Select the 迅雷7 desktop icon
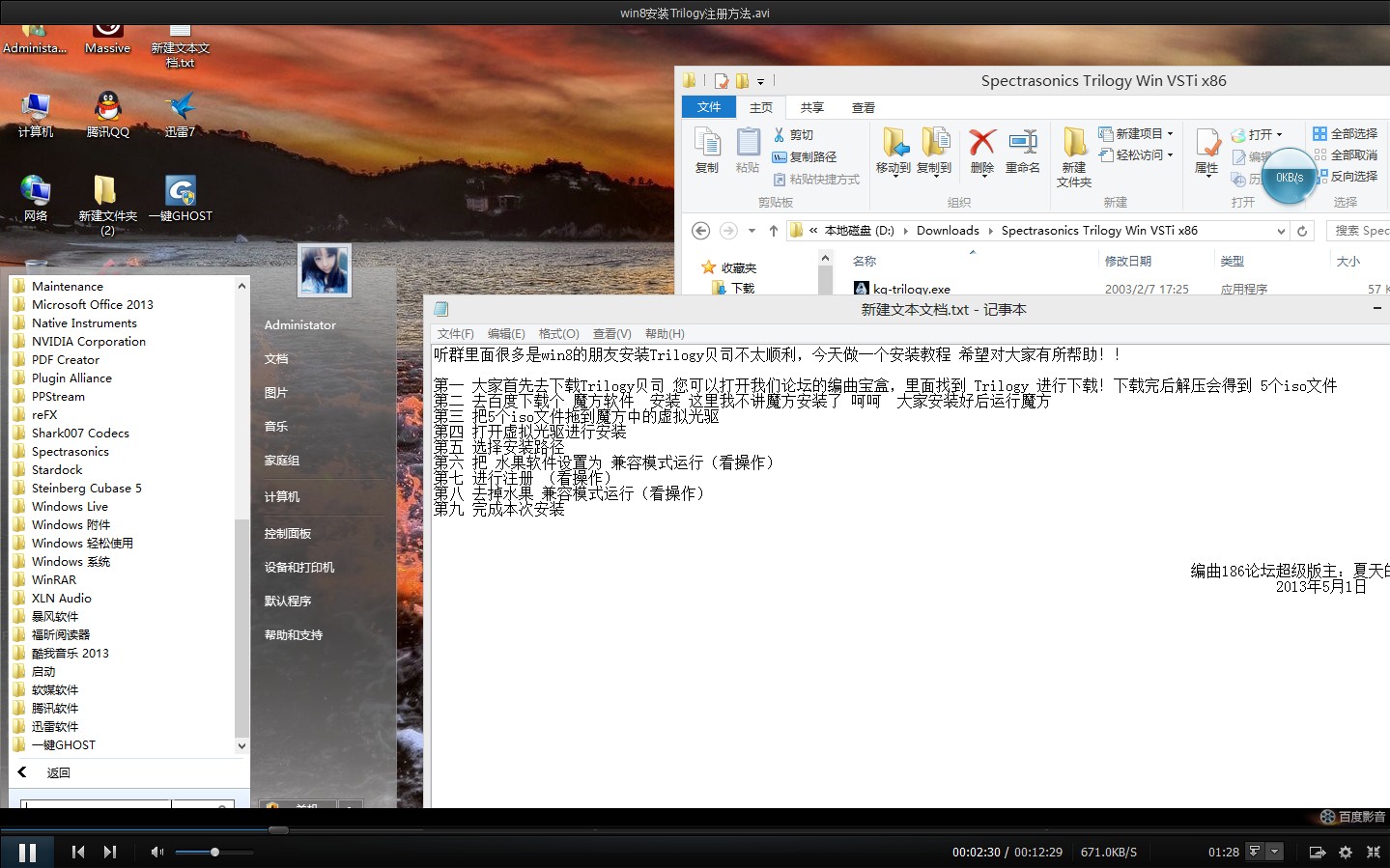1390x868 pixels. click(x=180, y=116)
